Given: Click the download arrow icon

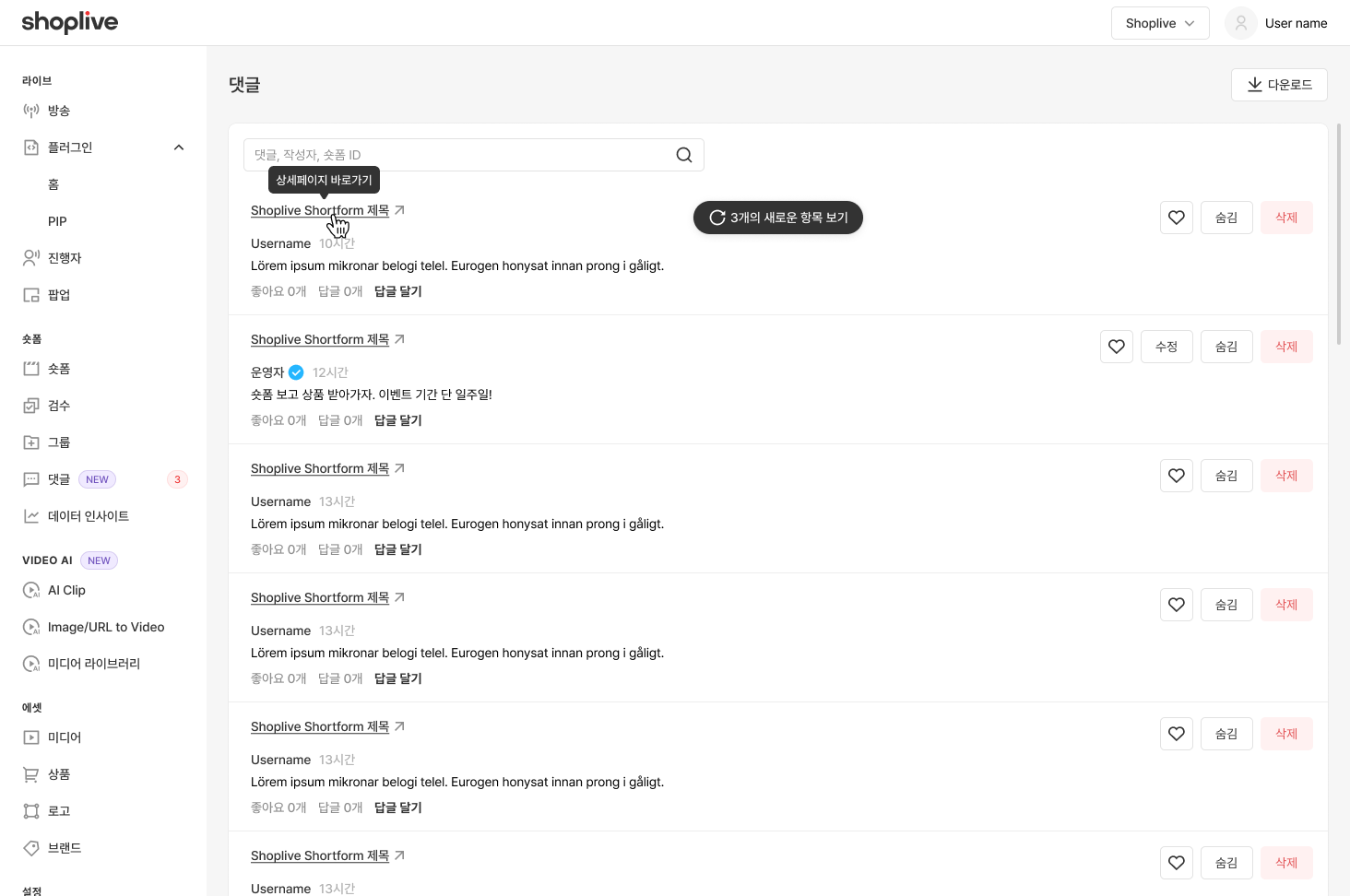Looking at the screenshot, I should click(x=1255, y=85).
